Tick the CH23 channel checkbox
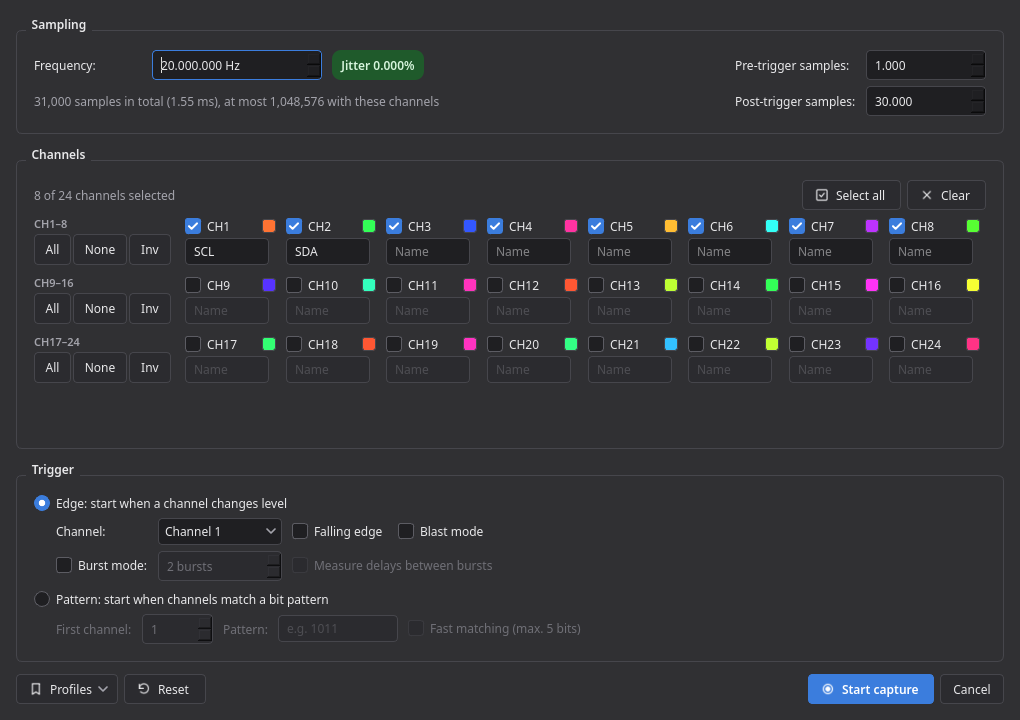Image resolution: width=1020 pixels, height=720 pixels. click(x=797, y=344)
